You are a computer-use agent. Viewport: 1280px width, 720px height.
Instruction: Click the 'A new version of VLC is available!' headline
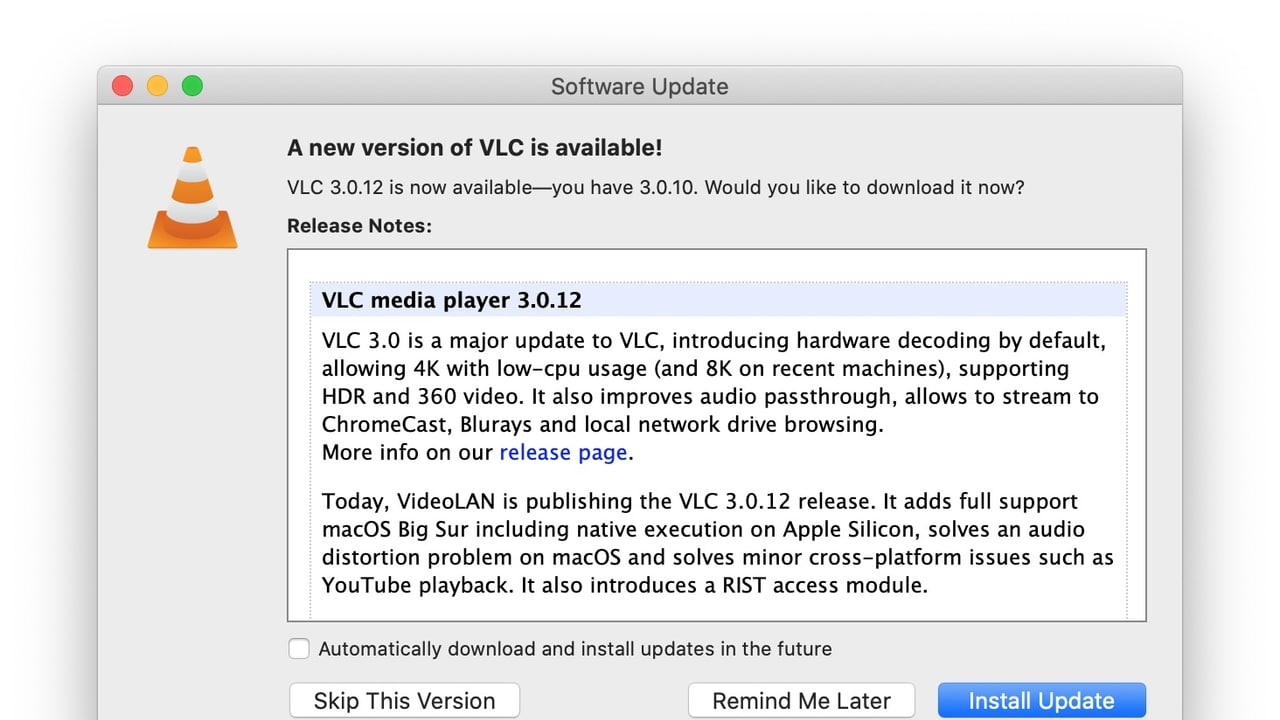point(474,148)
